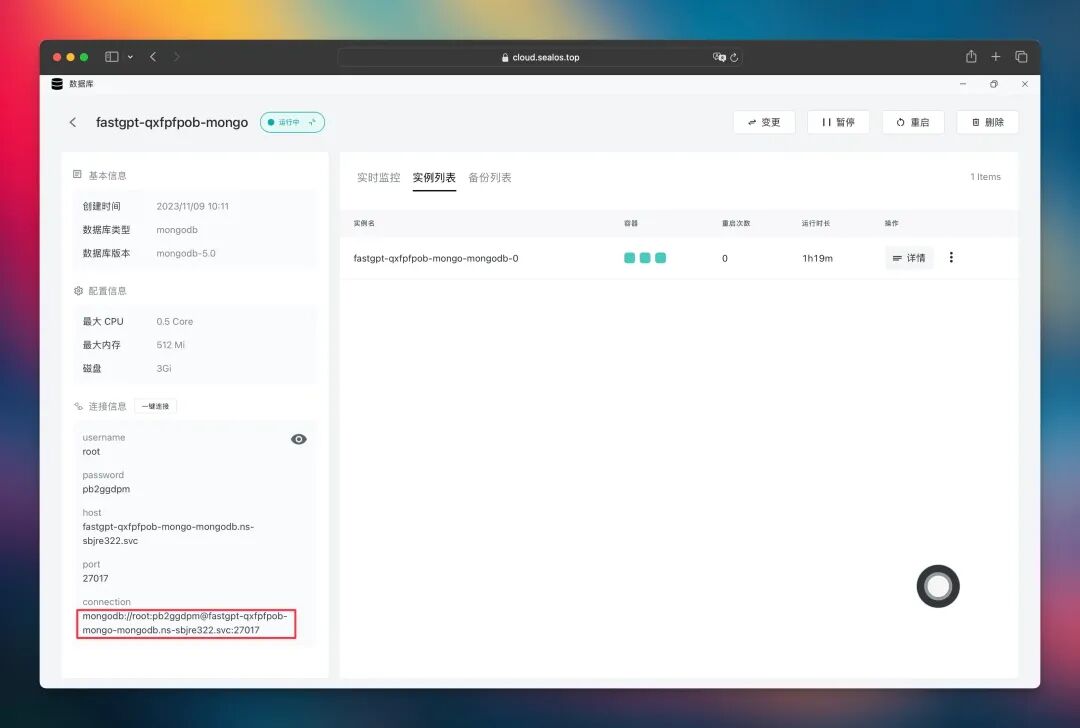The width and height of the screenshot is (1080, 728).
Task: Click instance name fastgpt-qxfpfpob-mongo-mongodb-0
Action: (435, 258)
